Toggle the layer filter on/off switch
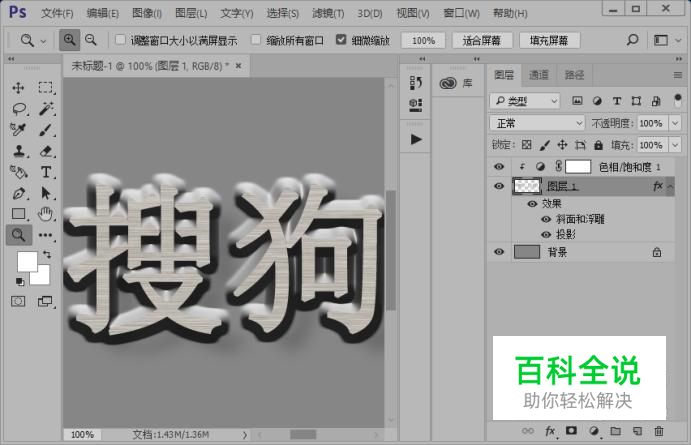The image size is (691, 445). click(678, 100)
